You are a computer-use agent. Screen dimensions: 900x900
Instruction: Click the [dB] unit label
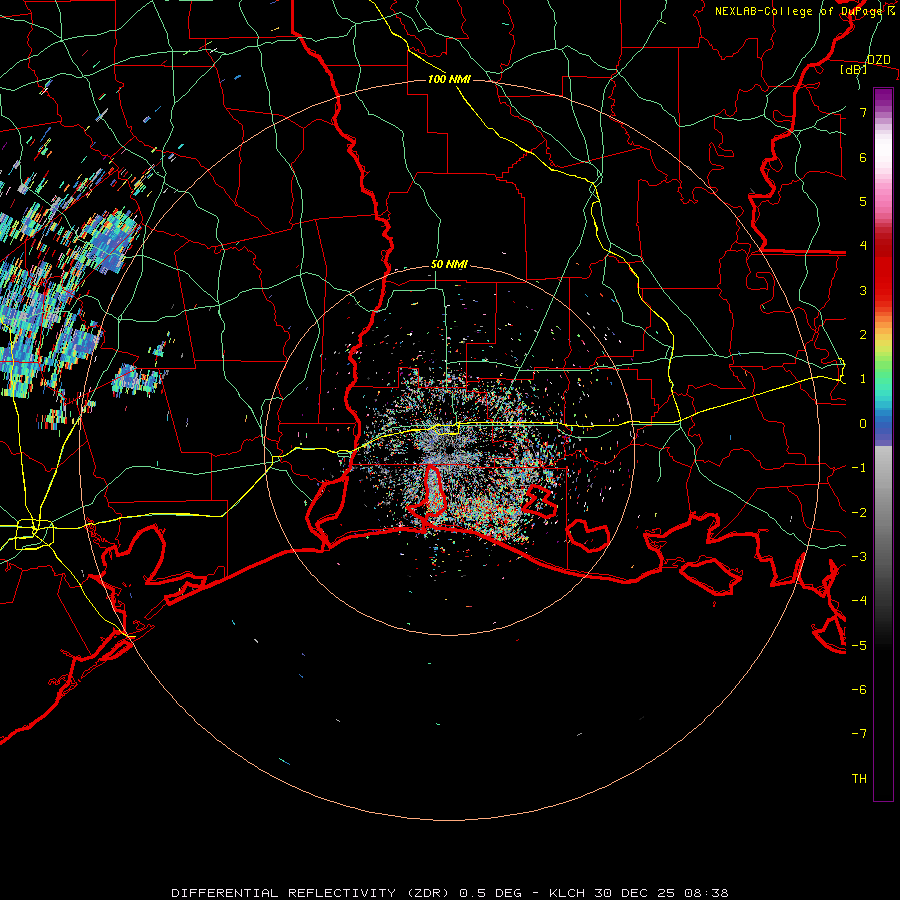click(x=853, y=70)
